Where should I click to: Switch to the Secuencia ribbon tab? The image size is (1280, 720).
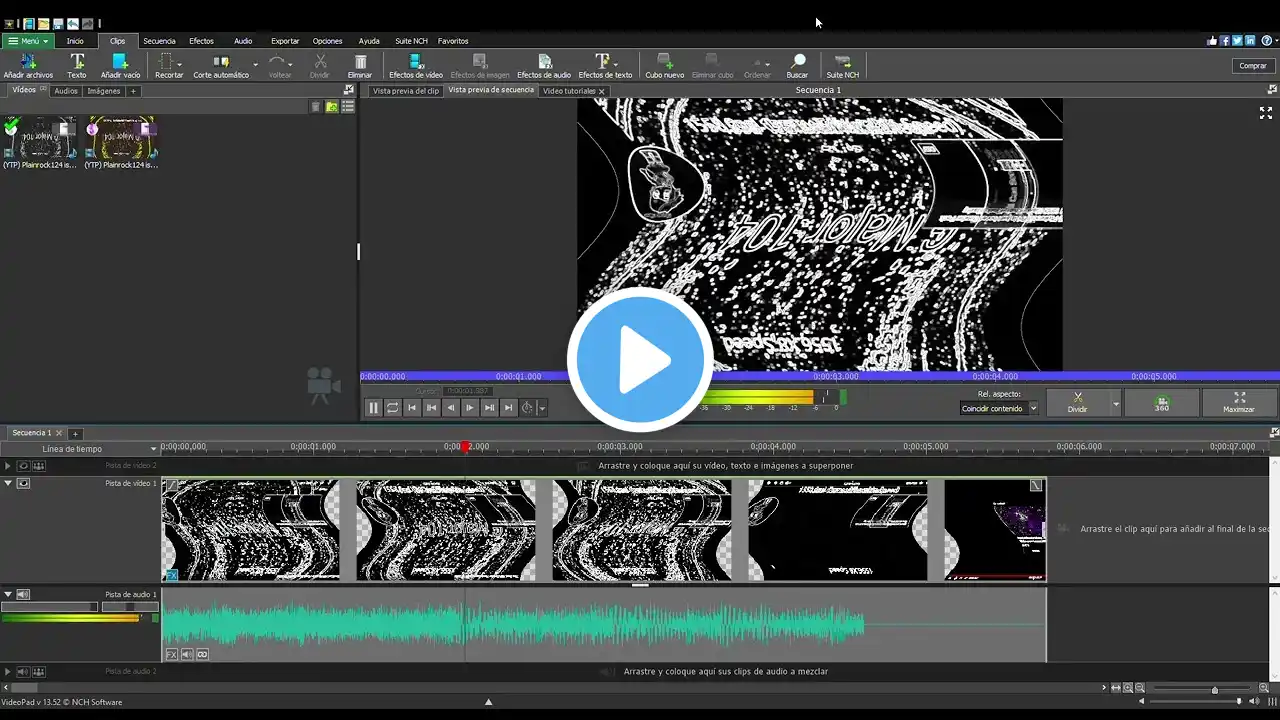[x=159, y=41]
